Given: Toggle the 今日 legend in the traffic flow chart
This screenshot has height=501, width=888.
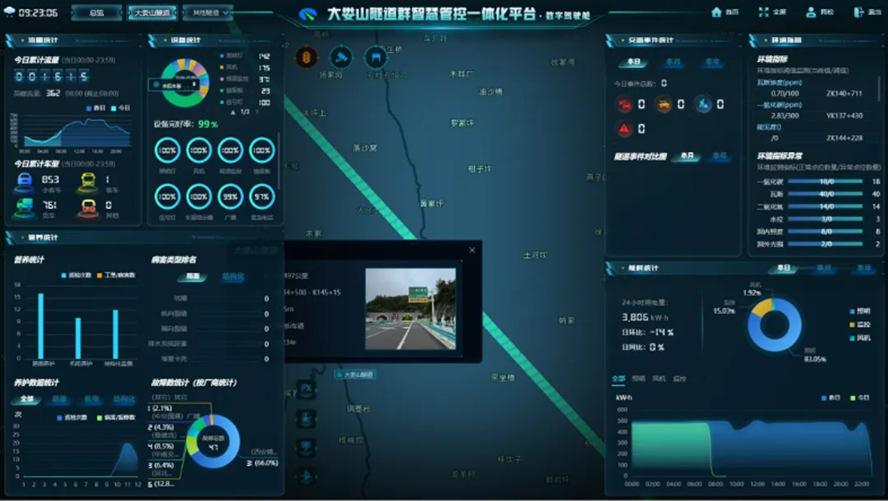Looking at the screenshot, I should [121, 108].
